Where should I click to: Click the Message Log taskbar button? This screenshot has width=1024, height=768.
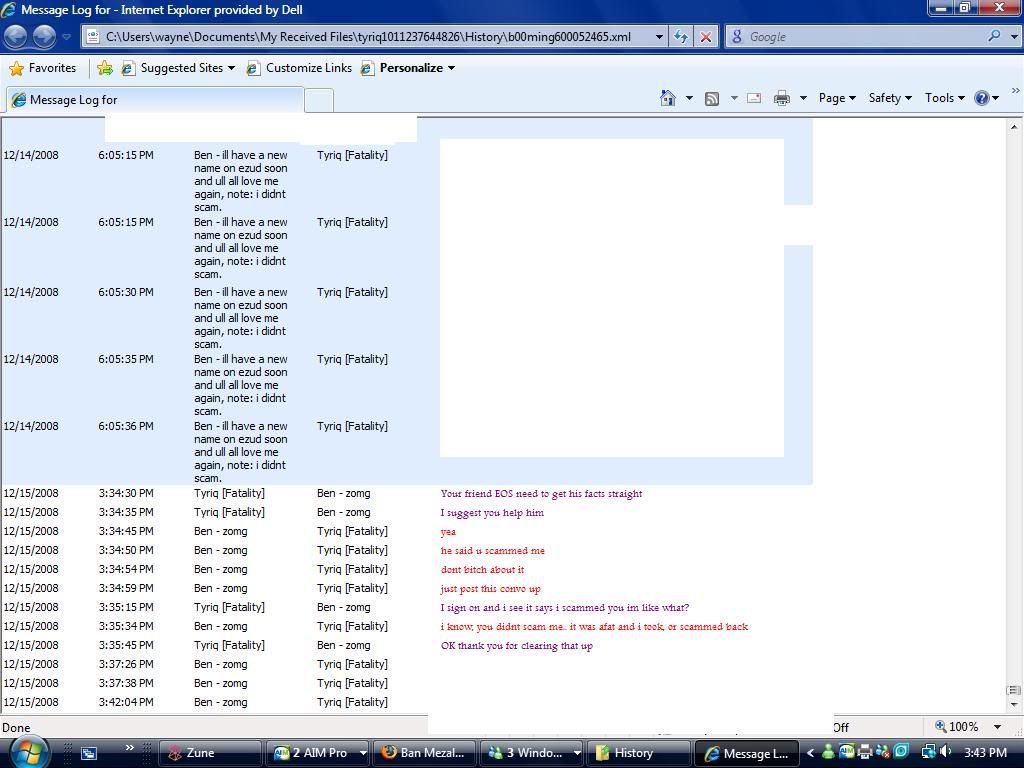747,753
